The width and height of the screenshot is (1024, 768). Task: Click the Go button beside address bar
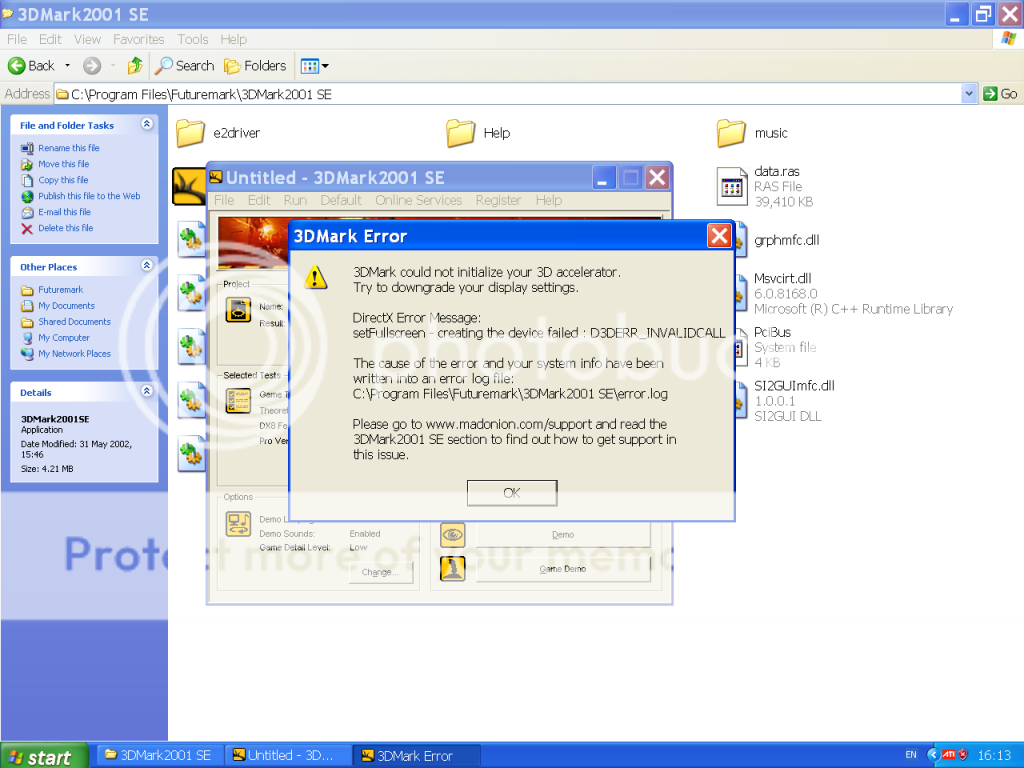point(999,94)
